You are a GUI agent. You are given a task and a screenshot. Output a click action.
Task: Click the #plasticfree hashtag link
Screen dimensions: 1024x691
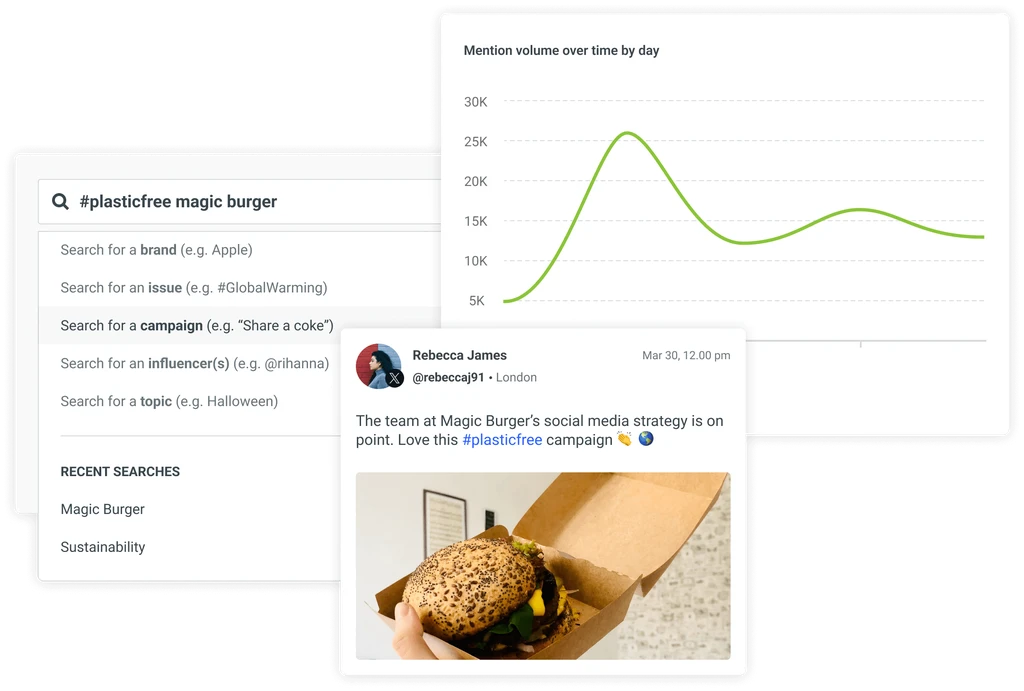click(502, 440)
